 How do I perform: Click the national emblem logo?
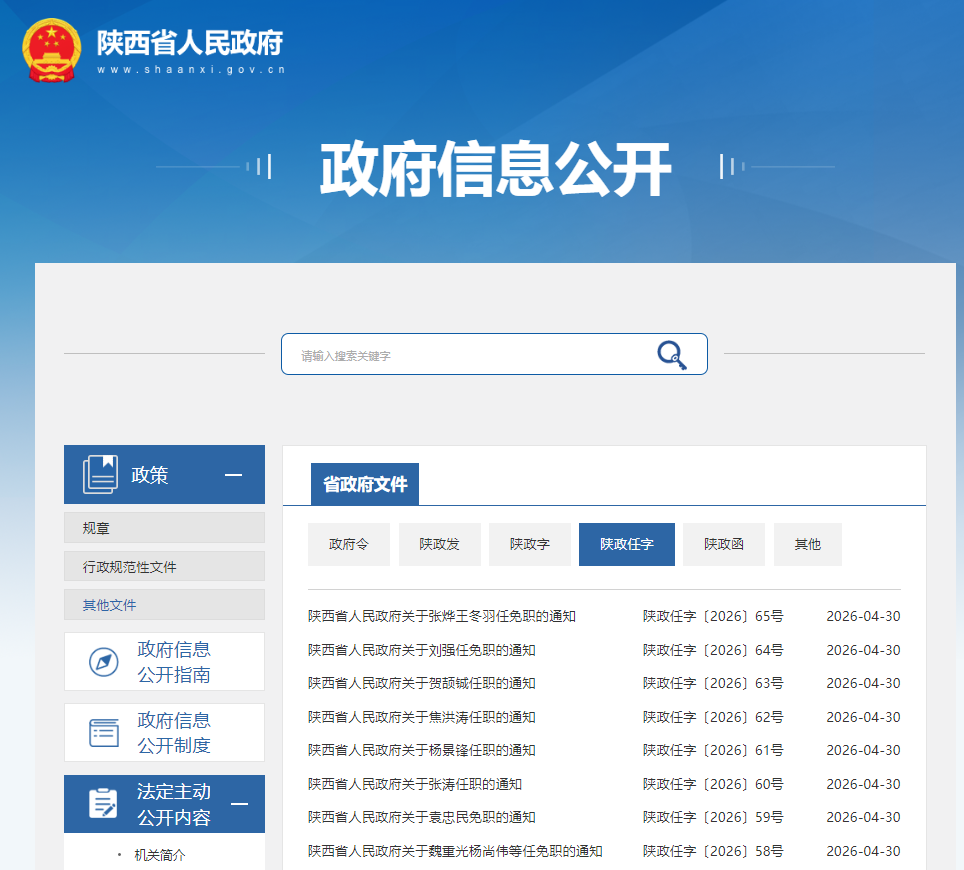pos(48,50)
